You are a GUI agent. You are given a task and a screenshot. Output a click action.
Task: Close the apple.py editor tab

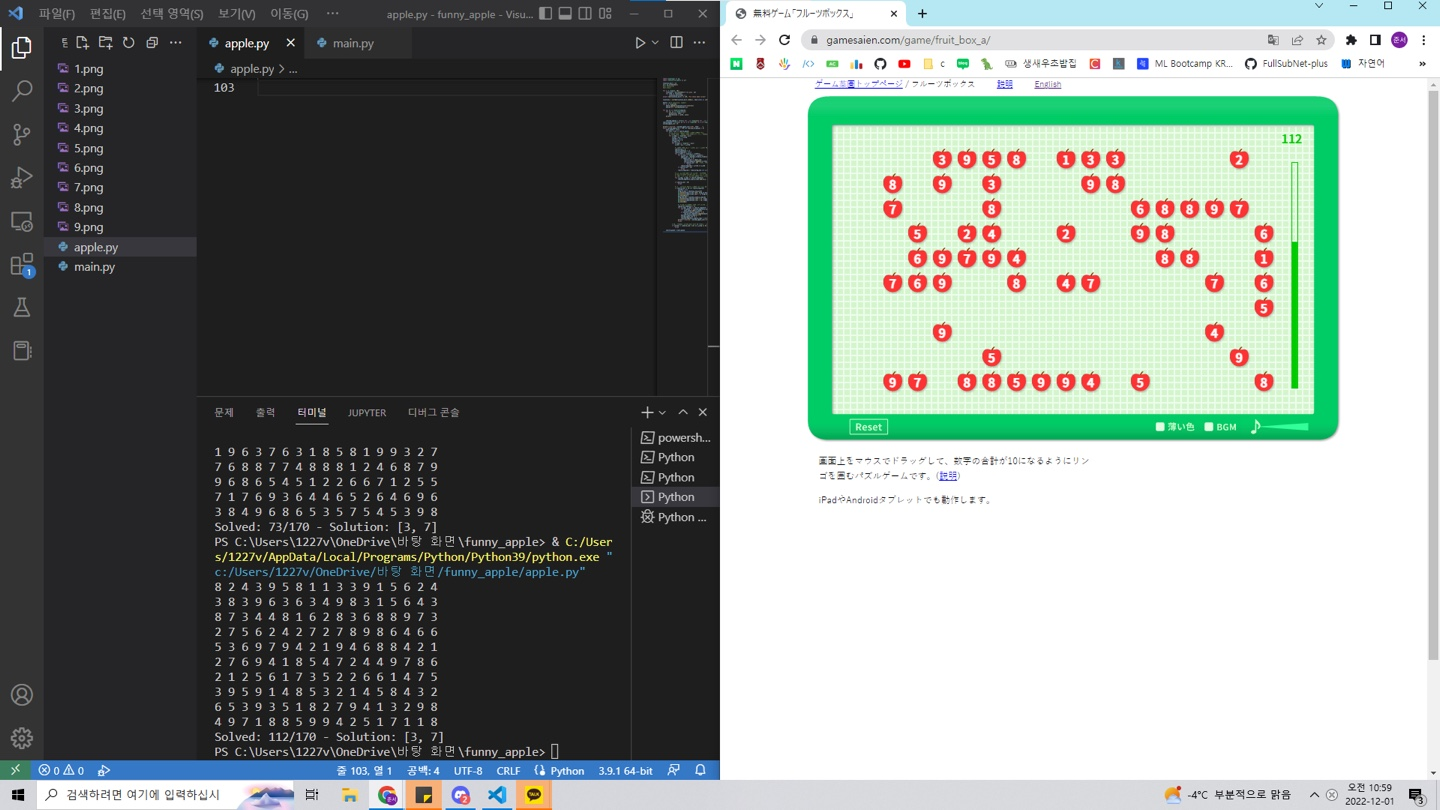[x=290, y=43]
